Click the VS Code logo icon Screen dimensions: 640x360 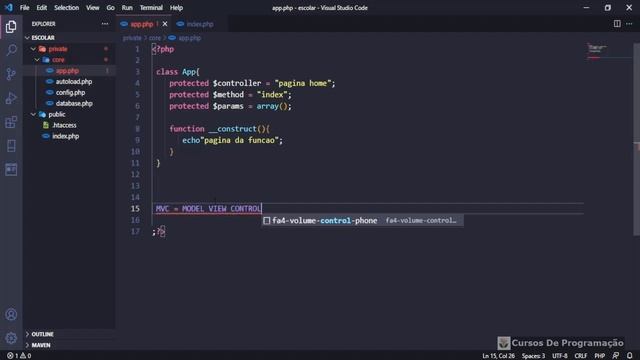click(x=9, y=7)
